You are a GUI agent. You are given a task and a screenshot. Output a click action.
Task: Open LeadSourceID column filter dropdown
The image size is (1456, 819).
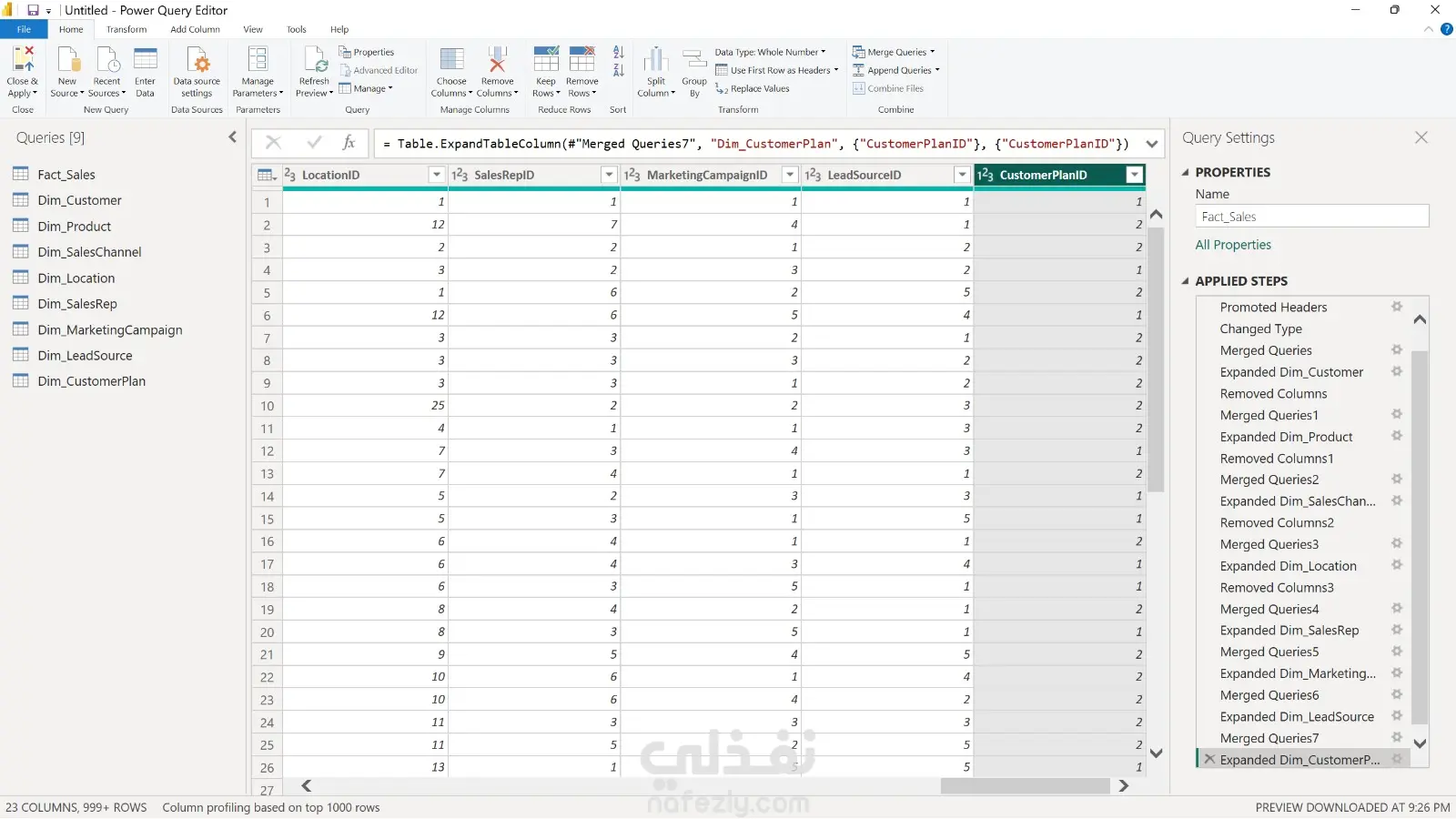[962, 175]
